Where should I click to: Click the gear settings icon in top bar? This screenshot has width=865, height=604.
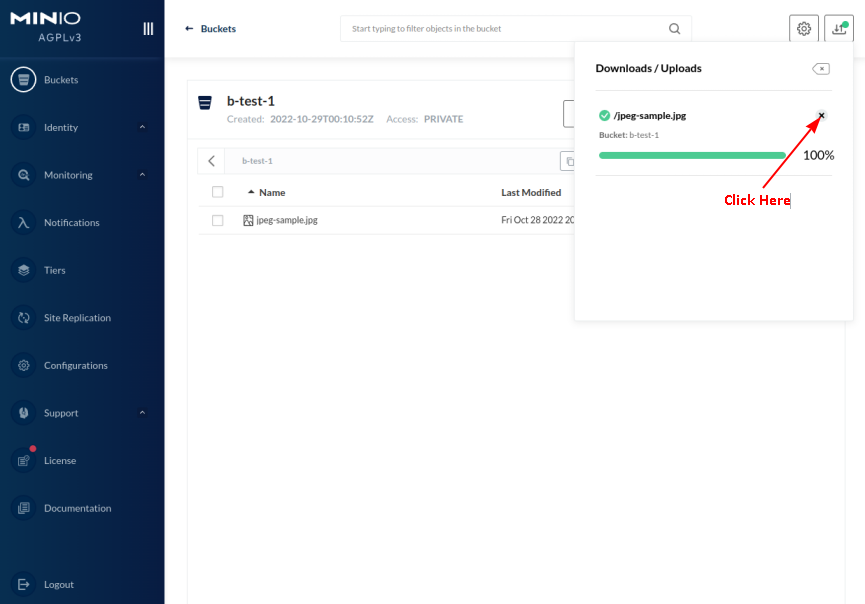click(804, 29)
